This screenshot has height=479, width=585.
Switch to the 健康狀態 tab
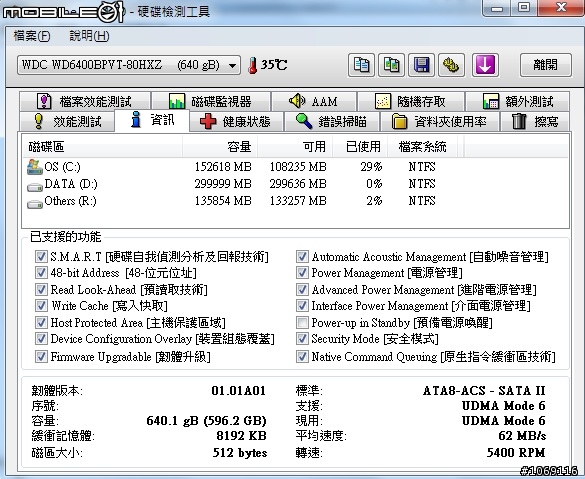(237, 121)
